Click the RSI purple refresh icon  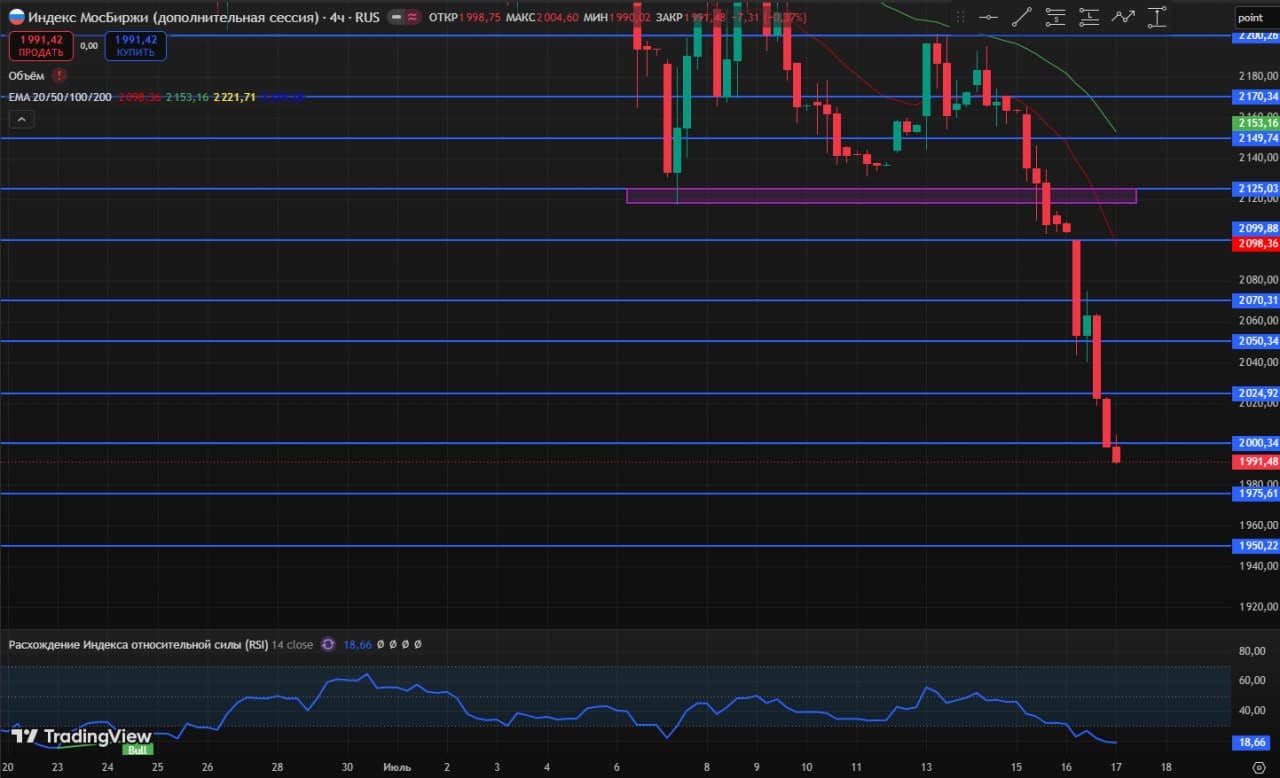[328, 645]
